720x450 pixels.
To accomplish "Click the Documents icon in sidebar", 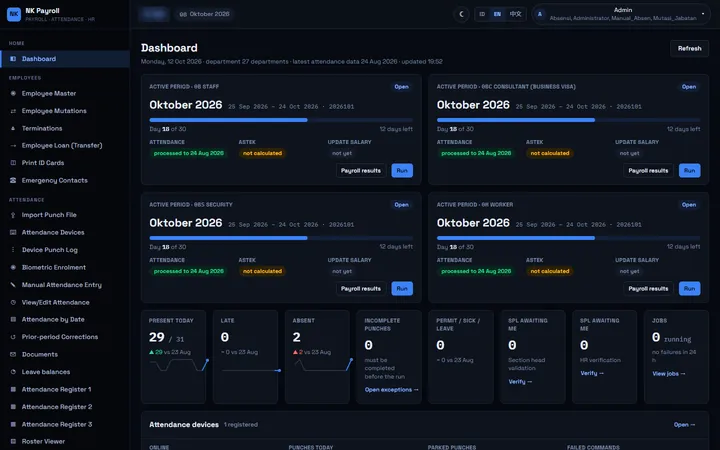I will pyautogui.click(x=13, y=354).
